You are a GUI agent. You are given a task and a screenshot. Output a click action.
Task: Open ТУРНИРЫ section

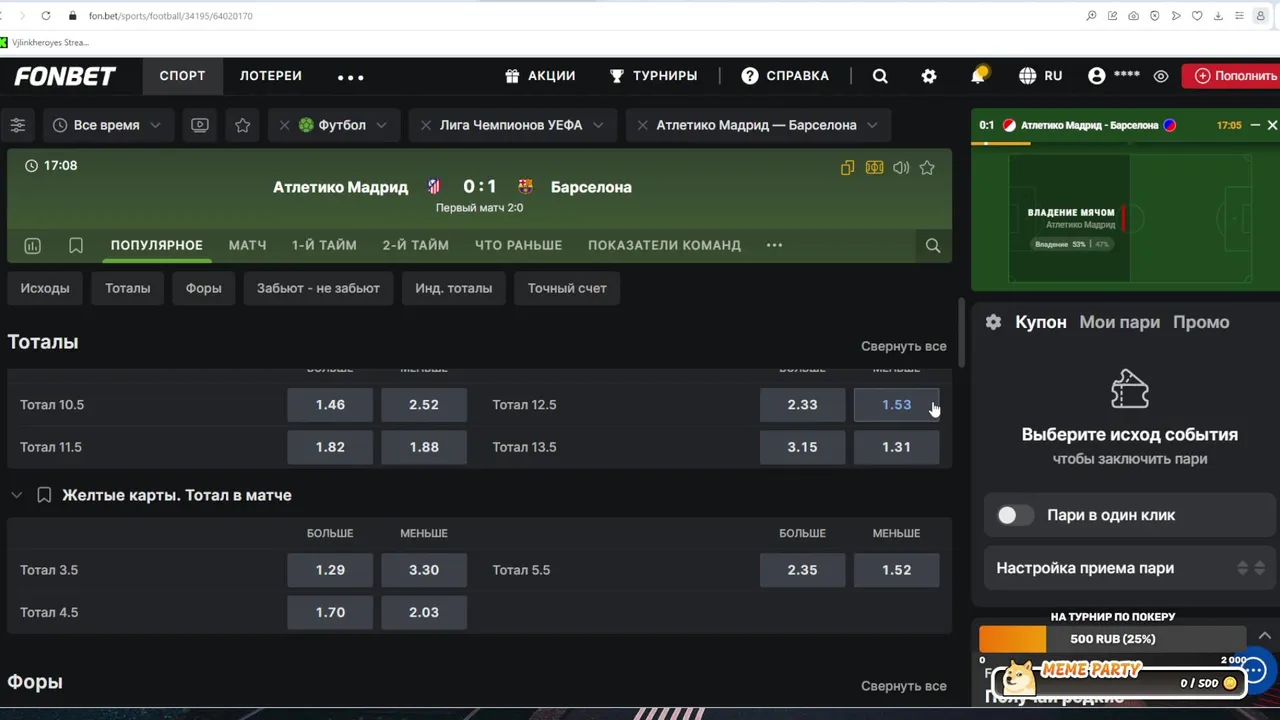pyautogui.click(x=653, y=76)
